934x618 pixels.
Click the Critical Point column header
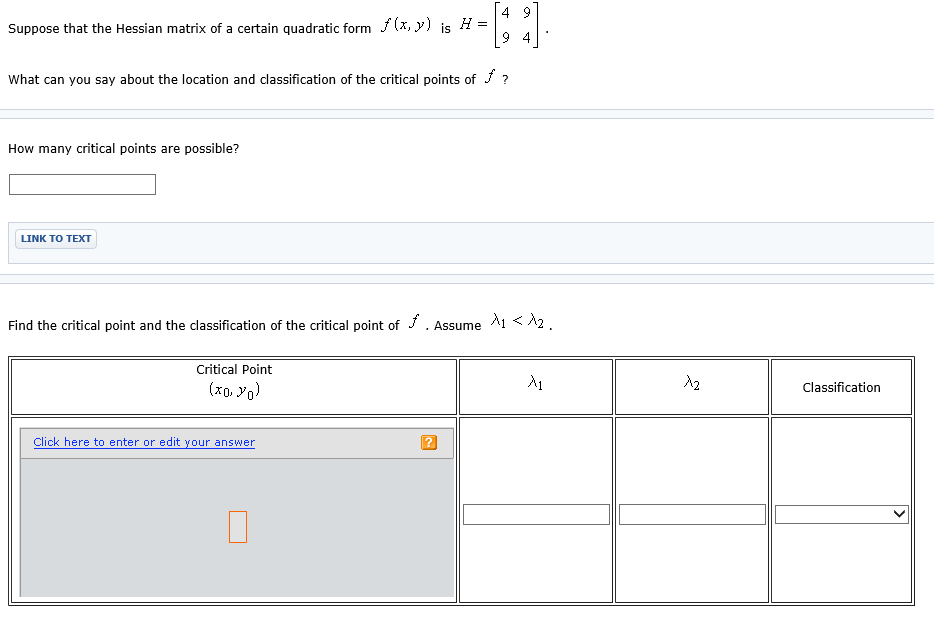(x=233, y=378)
